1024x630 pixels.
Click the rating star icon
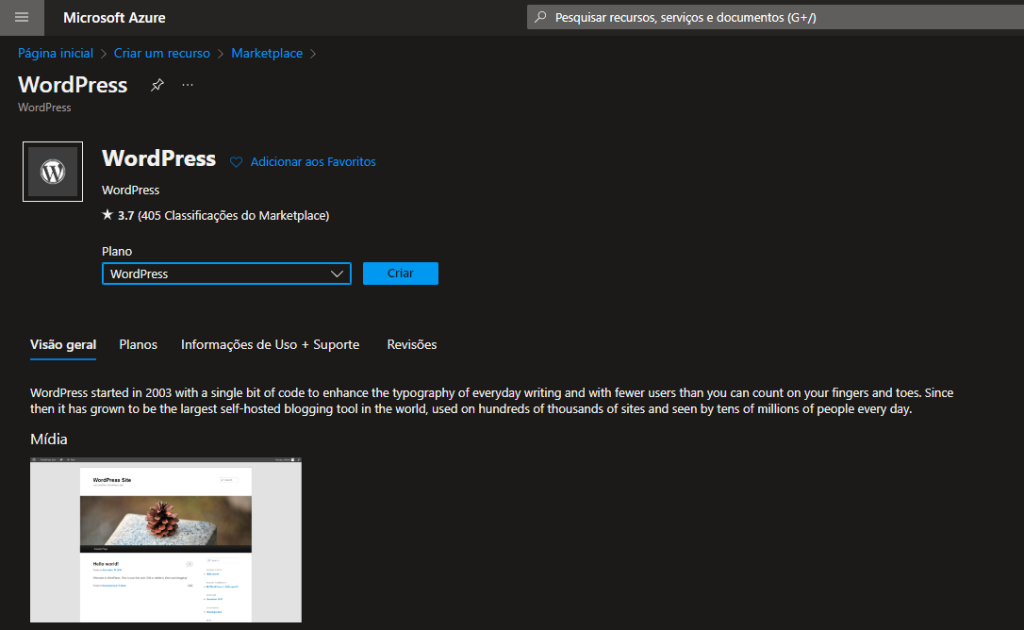pyautogui.click(x=108, y=215)
